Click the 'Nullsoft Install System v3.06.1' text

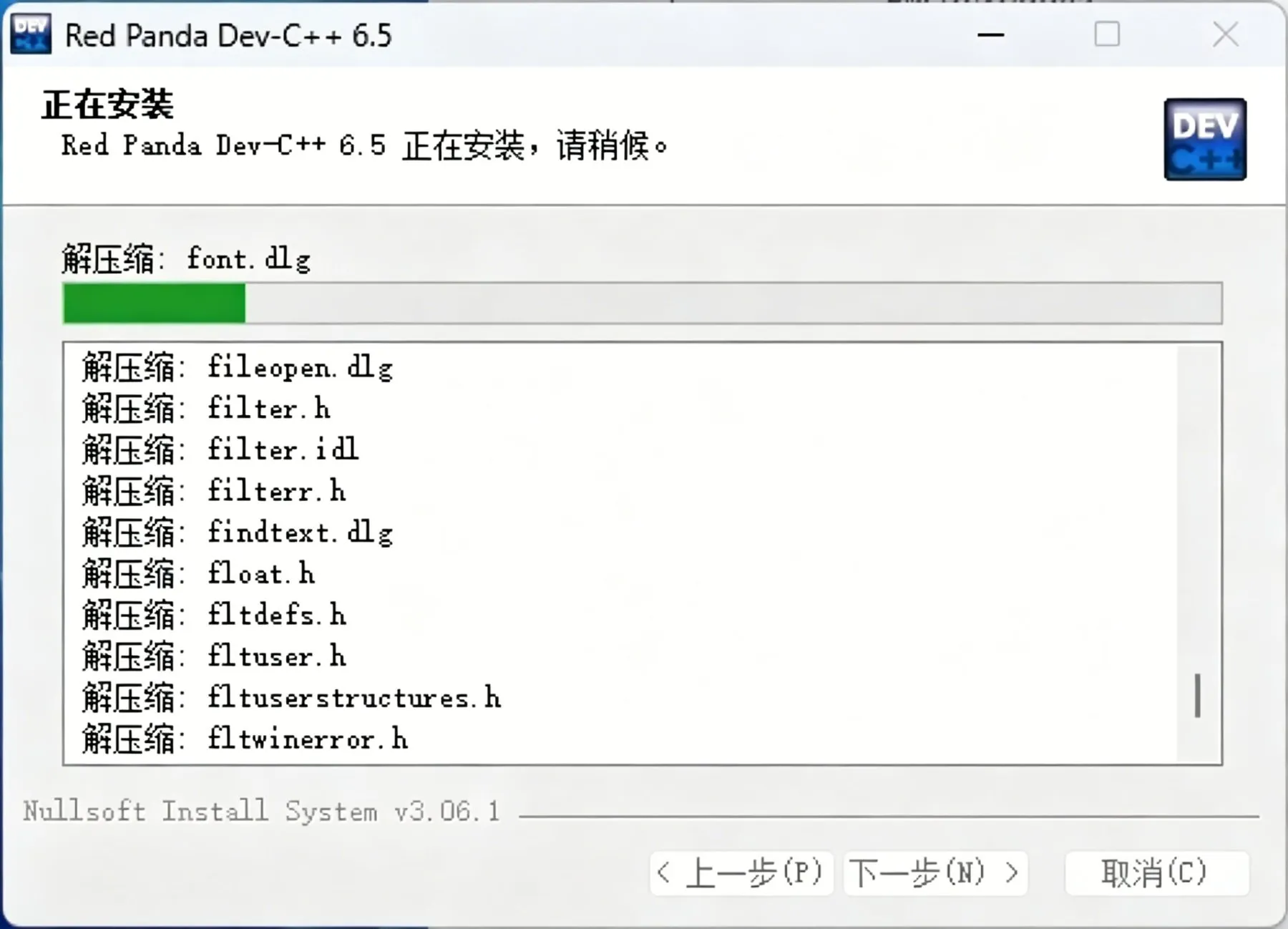click(261, 812)
